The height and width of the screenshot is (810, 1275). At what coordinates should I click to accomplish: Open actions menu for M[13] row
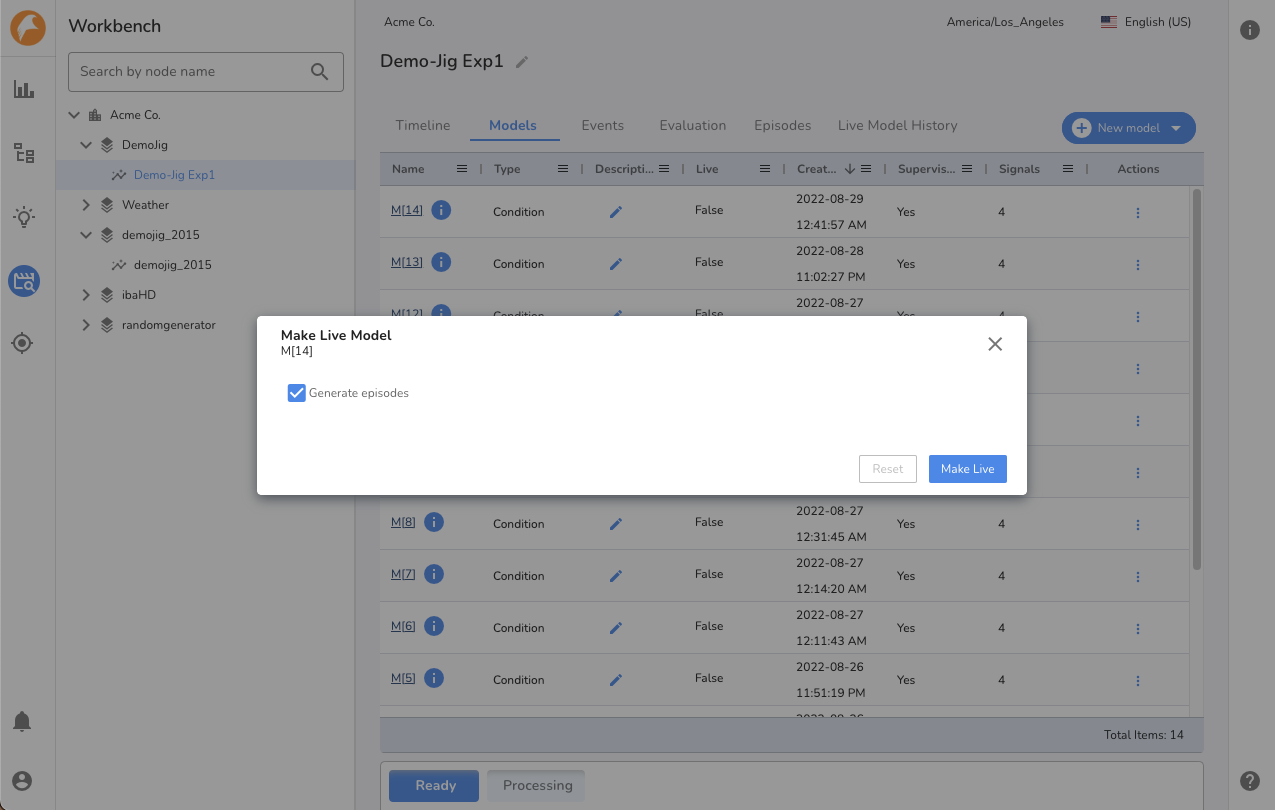(x=1138, y=264)
